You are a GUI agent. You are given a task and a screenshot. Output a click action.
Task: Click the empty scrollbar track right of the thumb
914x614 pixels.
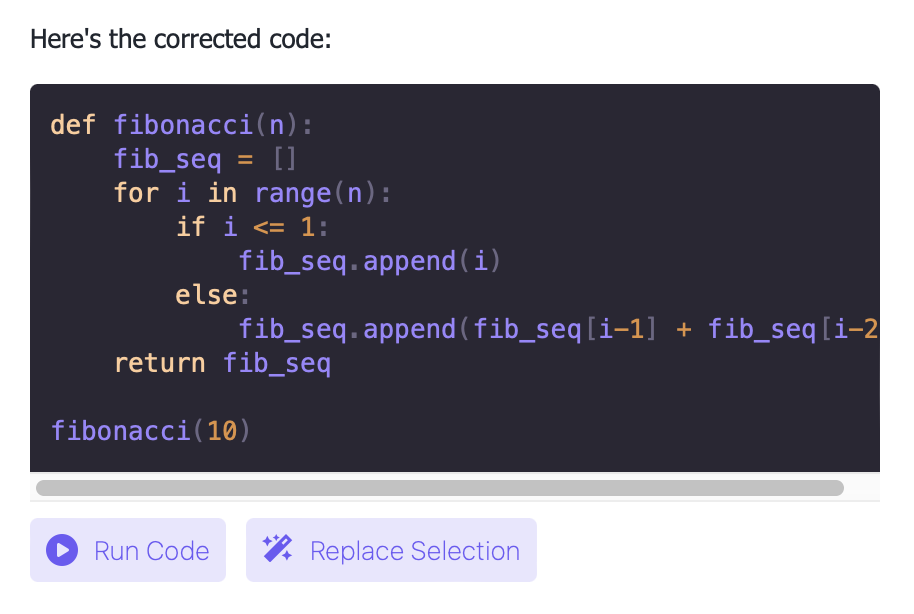(862, 487)
